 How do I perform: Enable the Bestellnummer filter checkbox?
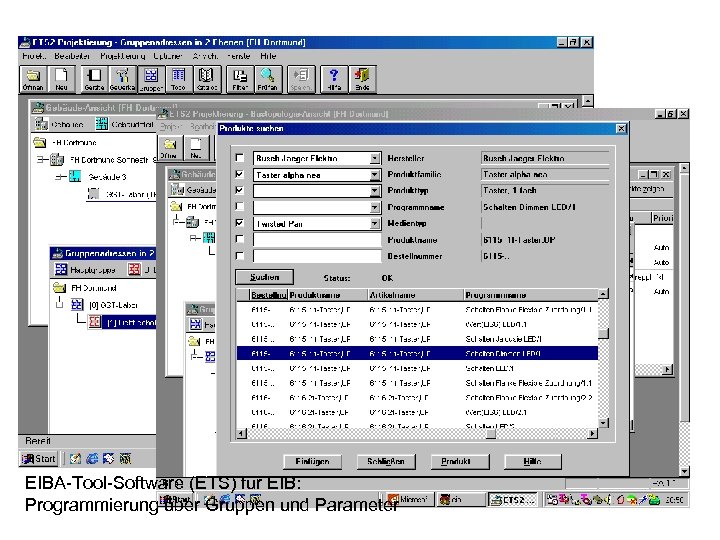pos(240,256)
